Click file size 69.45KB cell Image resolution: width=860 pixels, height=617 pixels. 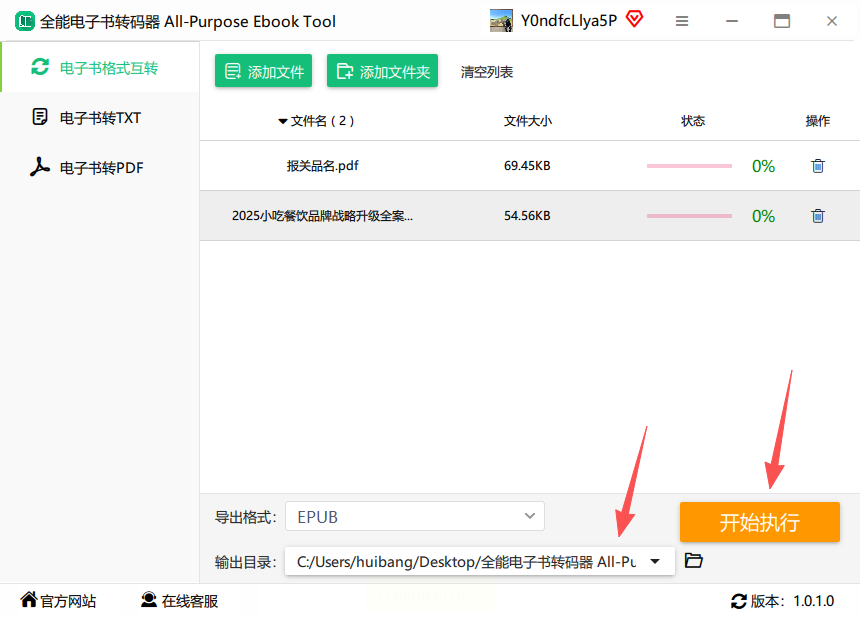(527, 166)
